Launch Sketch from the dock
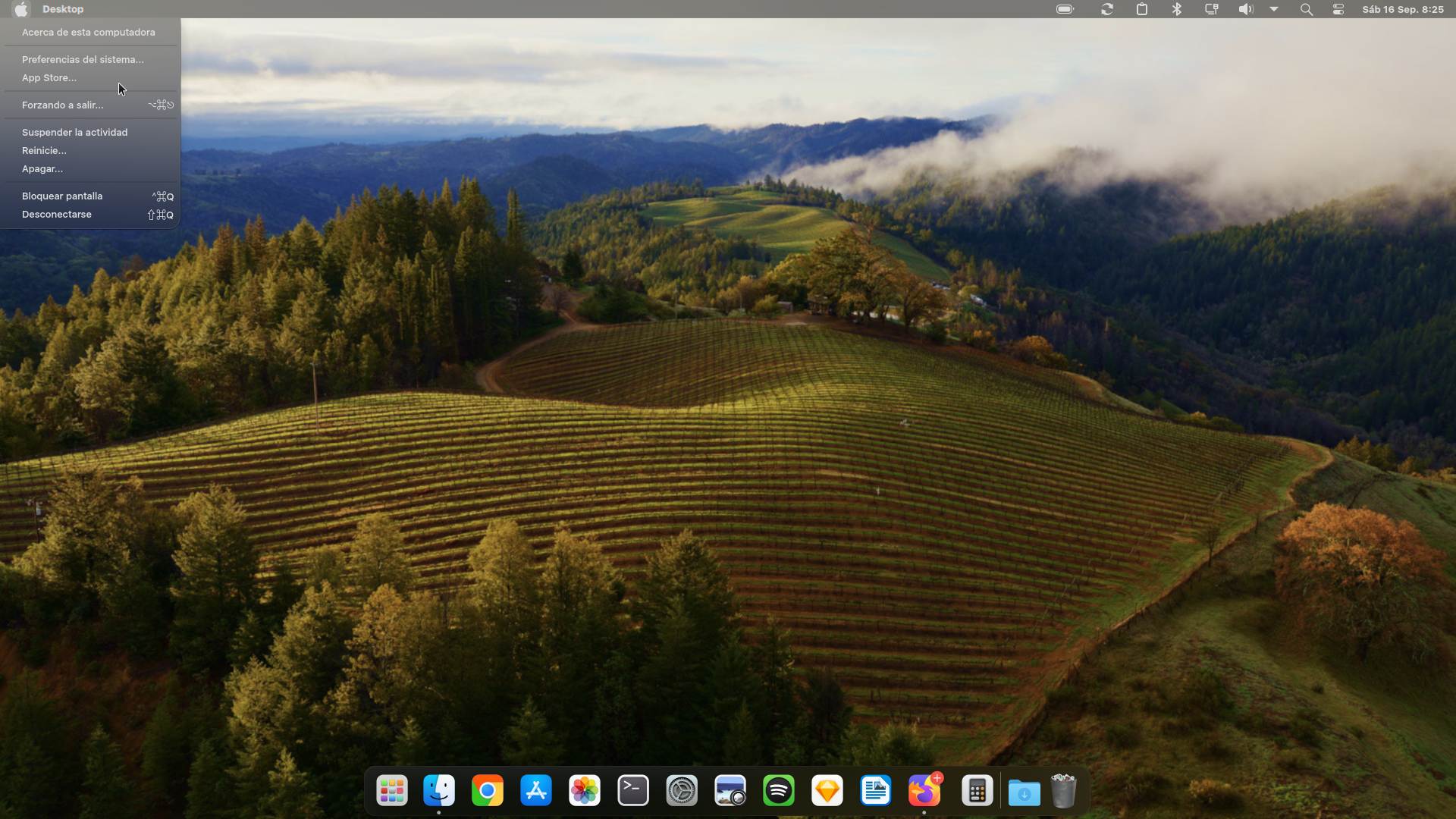This screenshot has height=819, width=1456. click(x=827, y=791)
